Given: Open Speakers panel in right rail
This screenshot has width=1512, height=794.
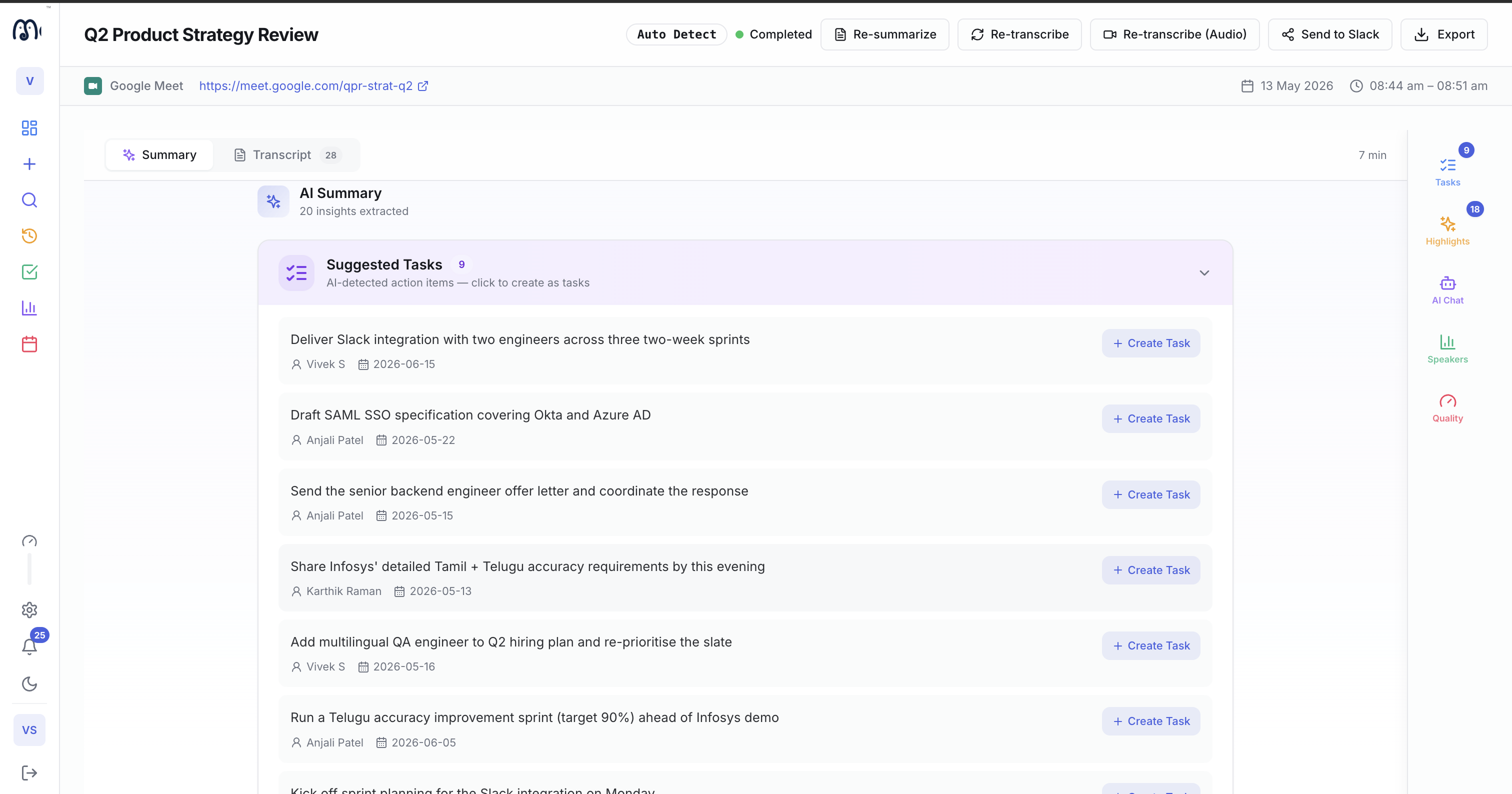Looking at the screenshot, I should click(x=1447, y=349).
